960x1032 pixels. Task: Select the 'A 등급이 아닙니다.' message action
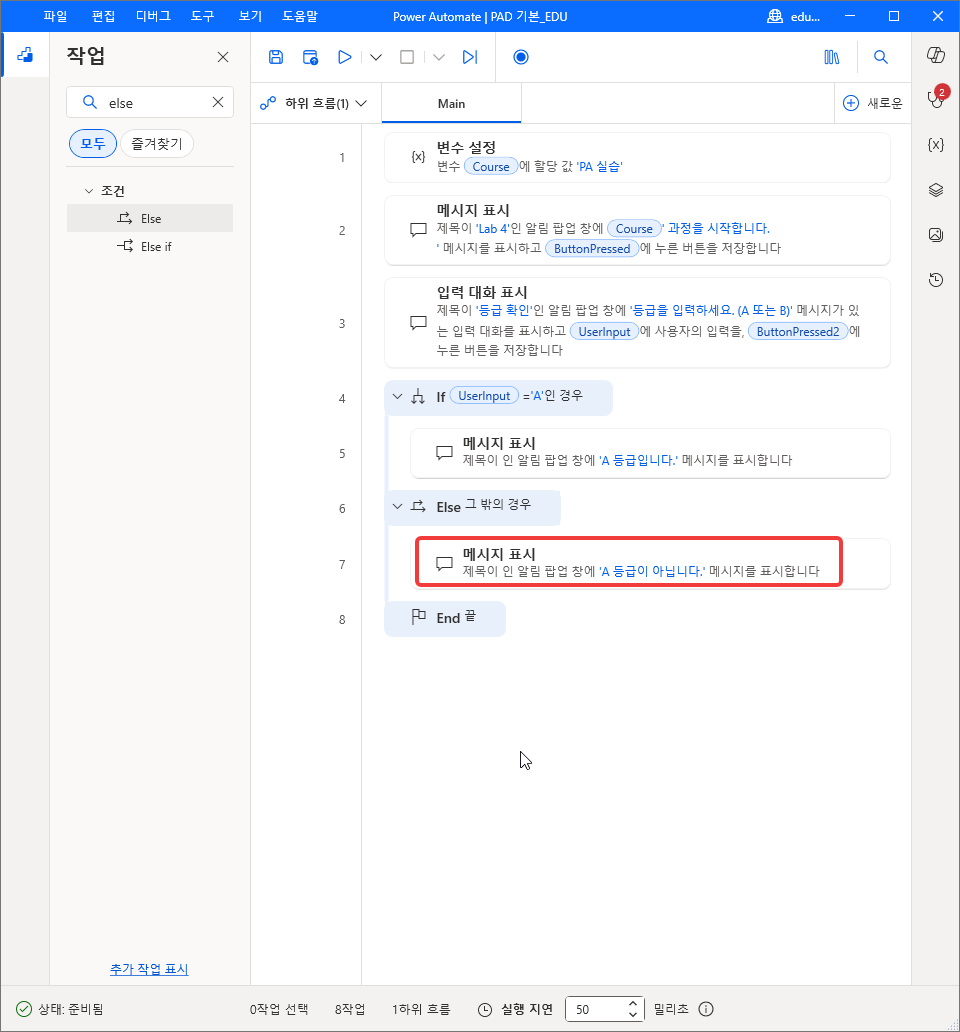650,564
